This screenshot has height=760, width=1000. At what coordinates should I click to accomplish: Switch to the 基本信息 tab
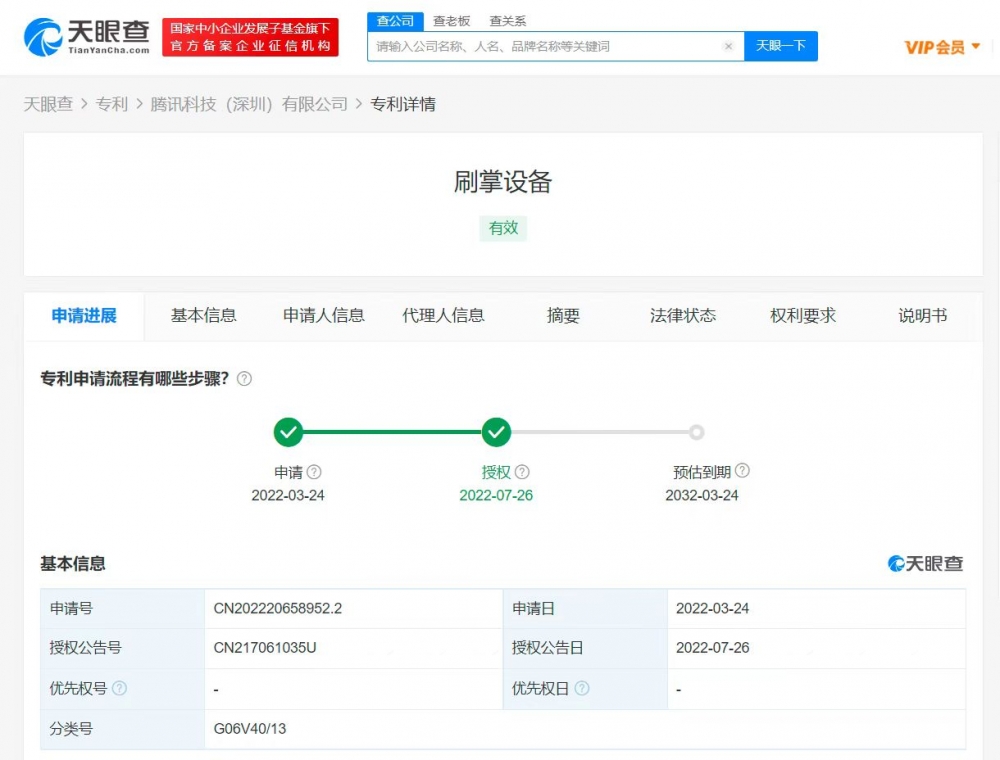203,316
